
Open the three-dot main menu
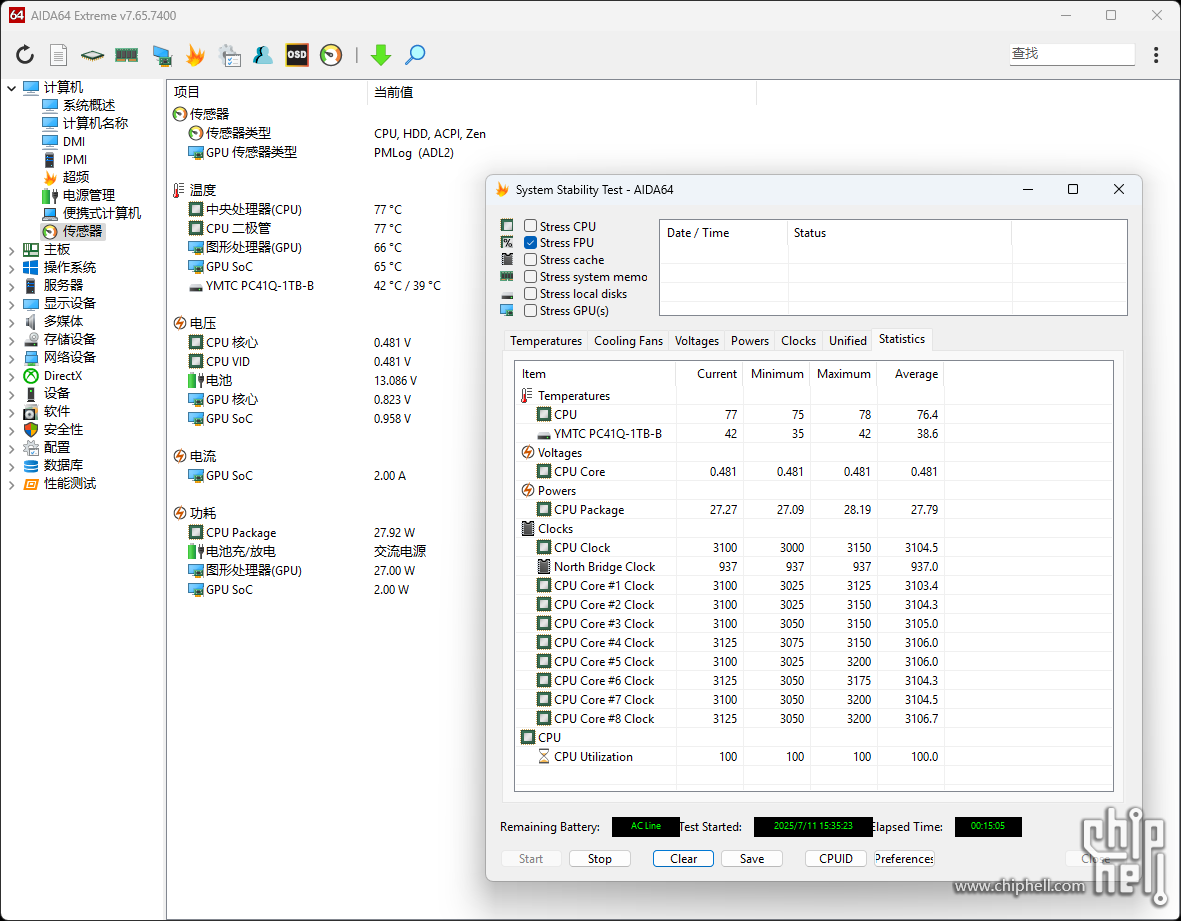[x=1156, y=54]
